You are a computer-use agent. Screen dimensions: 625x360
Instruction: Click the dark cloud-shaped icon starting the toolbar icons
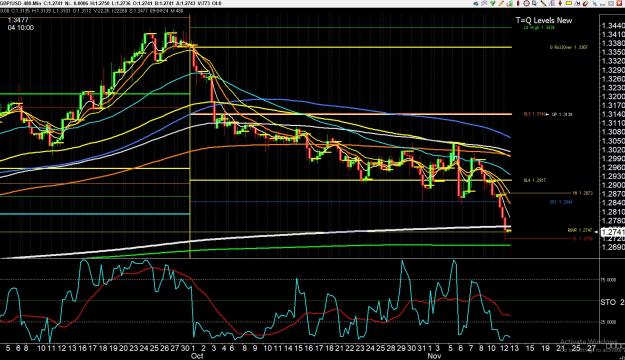point(476,4)
